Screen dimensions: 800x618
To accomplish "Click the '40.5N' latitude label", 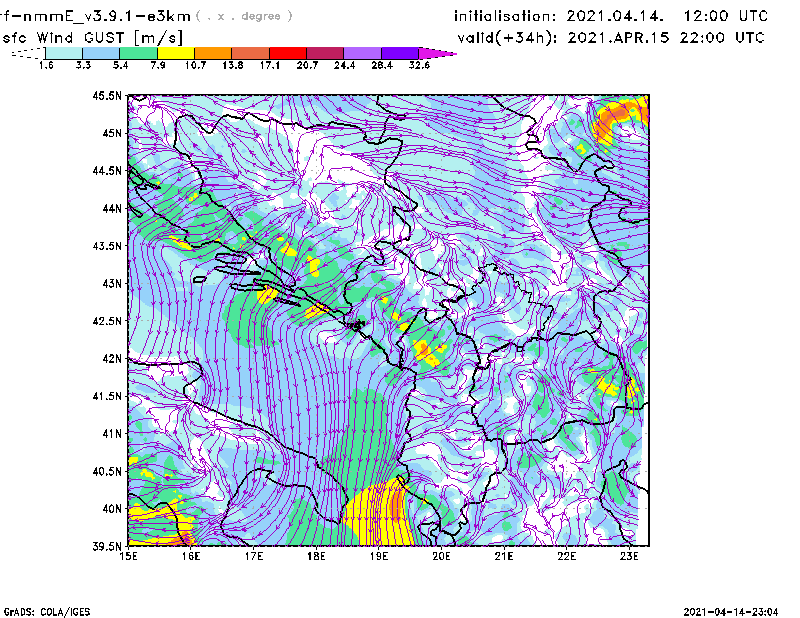I will [107, 472].
